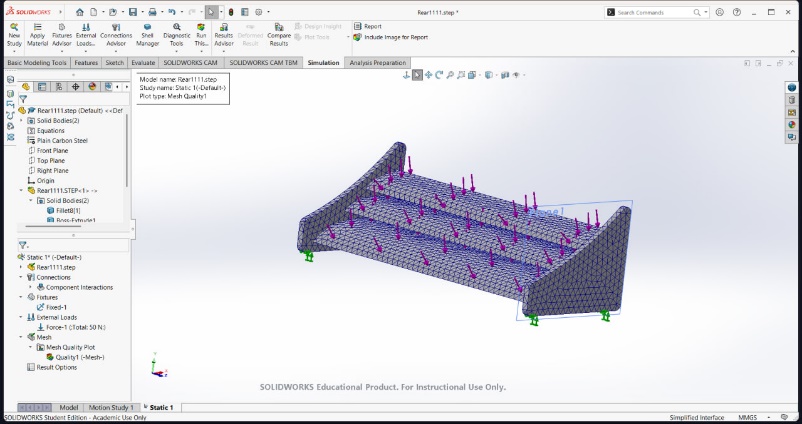802x424 pixels.
Task: Click the Pan icon in viewport toolbar
Action: pos(428,75)
